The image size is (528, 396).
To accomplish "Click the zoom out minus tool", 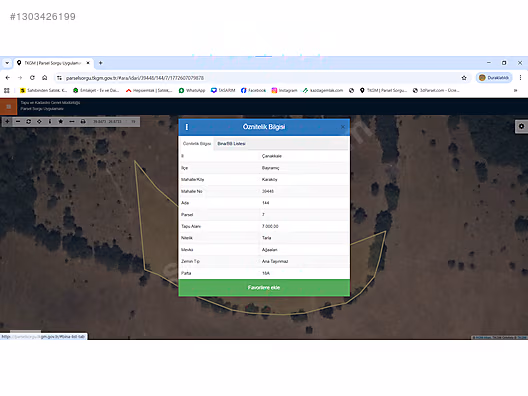I will 18,122.
